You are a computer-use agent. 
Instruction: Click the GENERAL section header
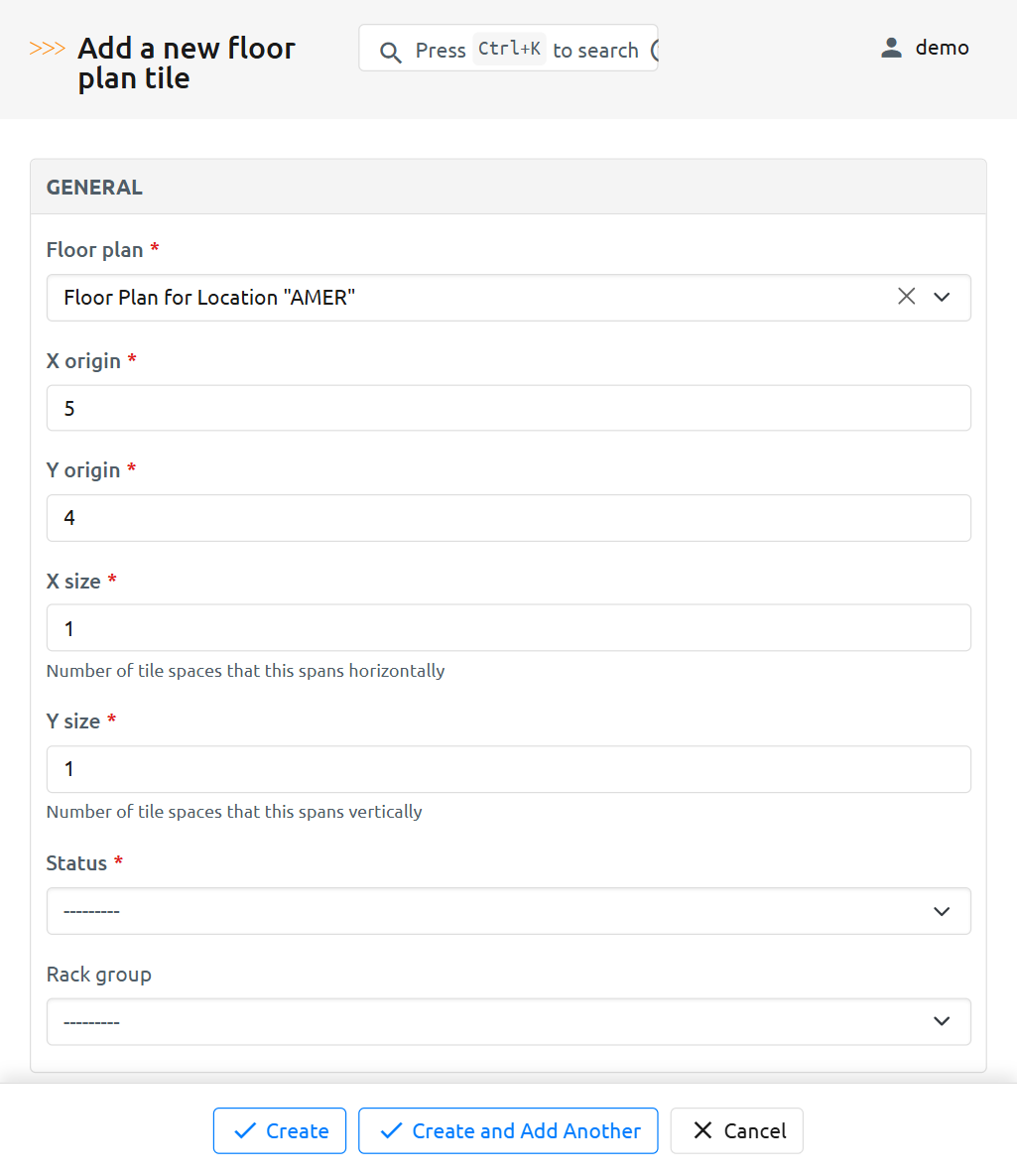(95, 188)
